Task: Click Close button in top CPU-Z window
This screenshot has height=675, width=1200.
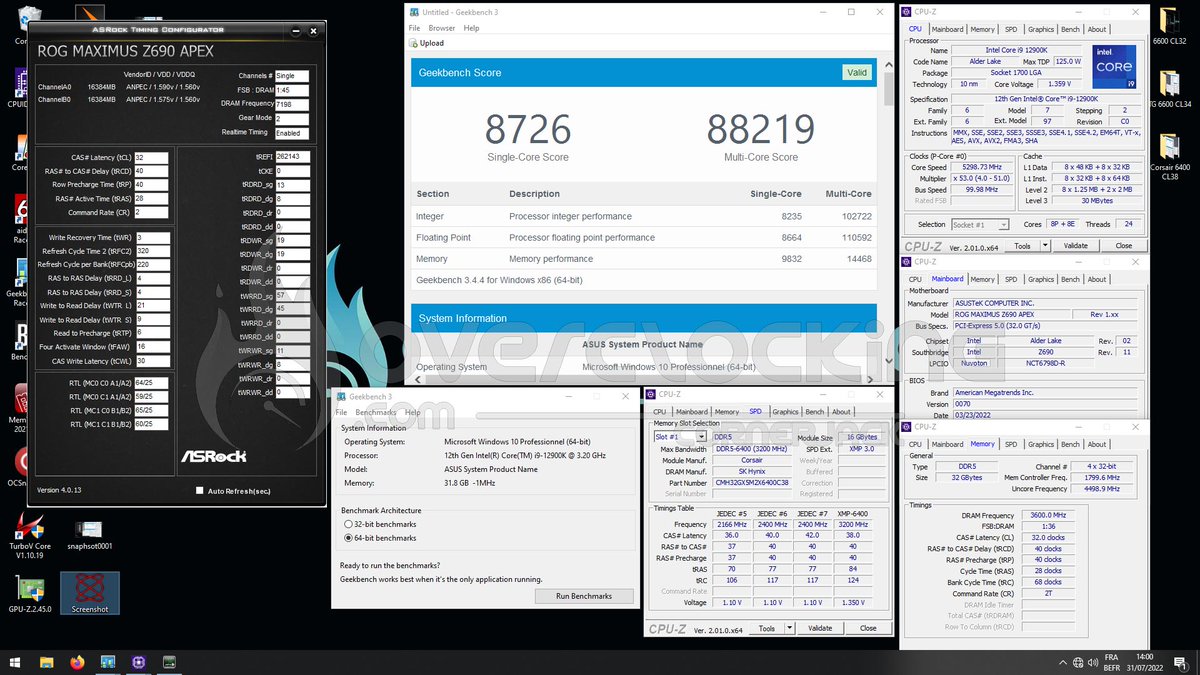Action: click(1124, 245)
